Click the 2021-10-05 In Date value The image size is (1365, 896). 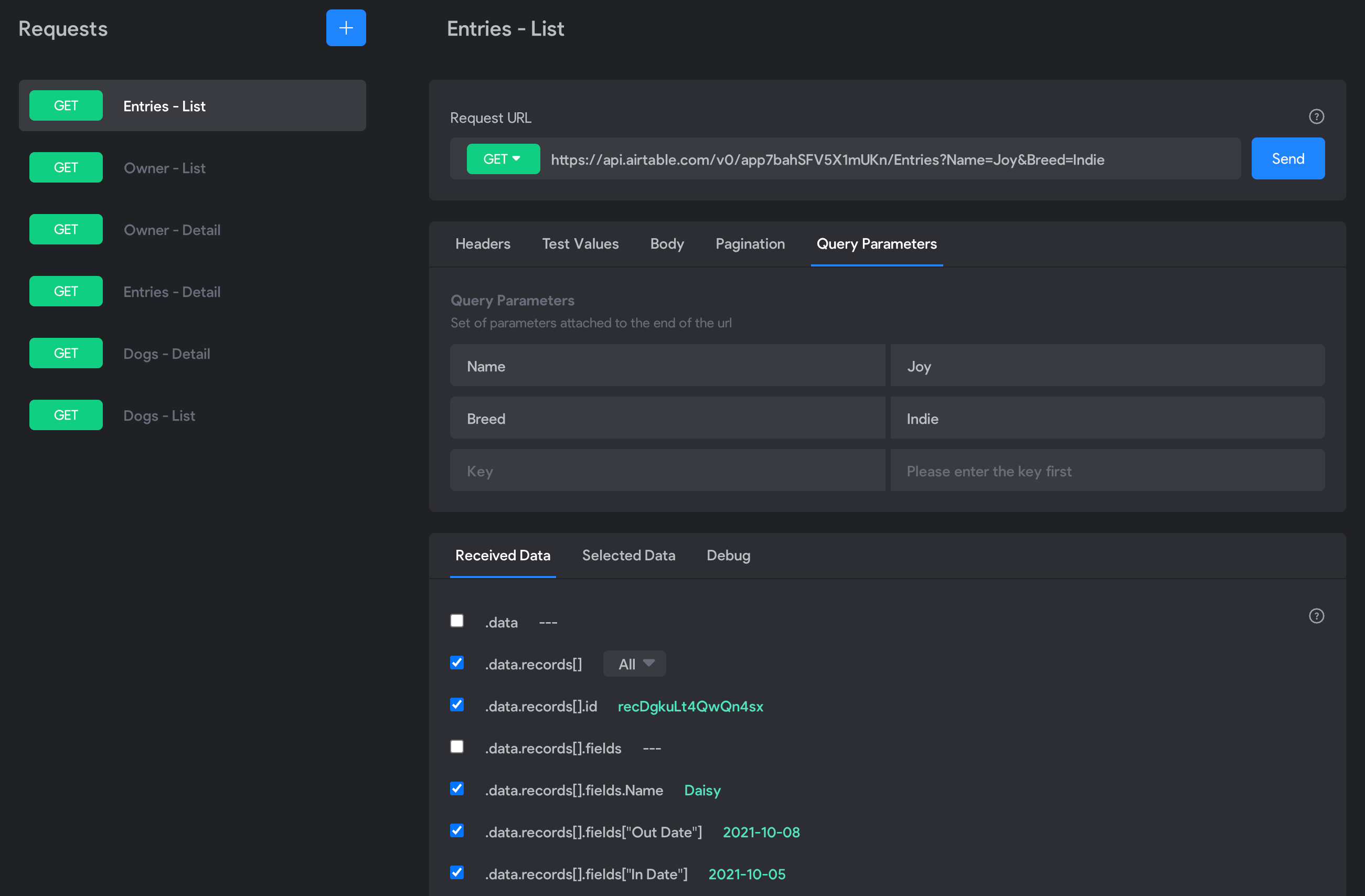click(x=747, y=874)
